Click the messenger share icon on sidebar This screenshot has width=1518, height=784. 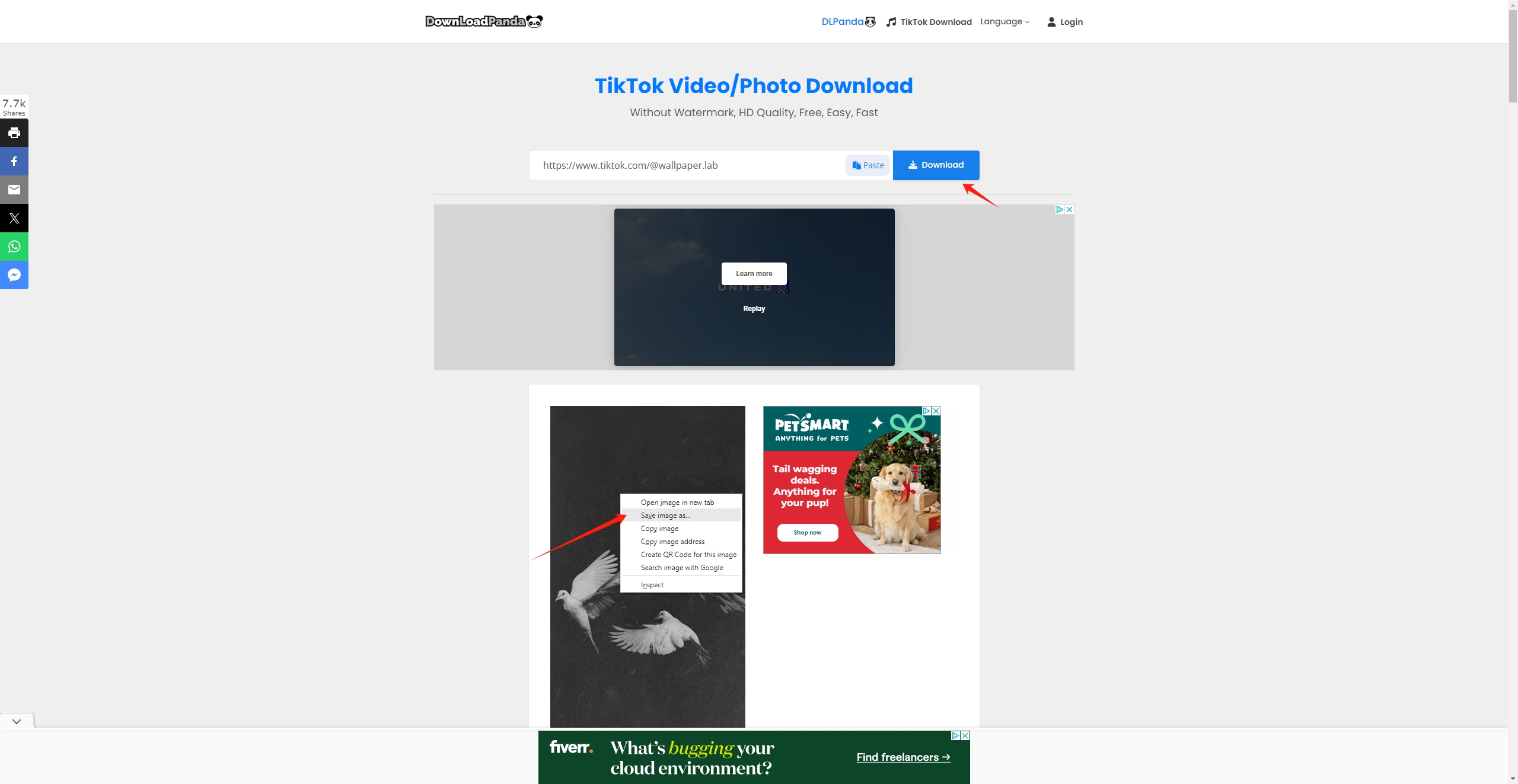14,275
